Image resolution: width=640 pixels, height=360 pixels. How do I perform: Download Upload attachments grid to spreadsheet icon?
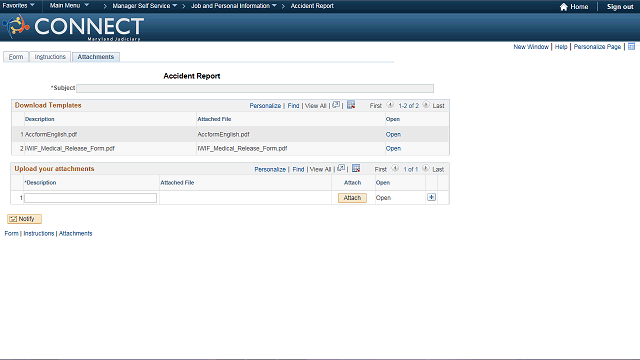(356, 168)
